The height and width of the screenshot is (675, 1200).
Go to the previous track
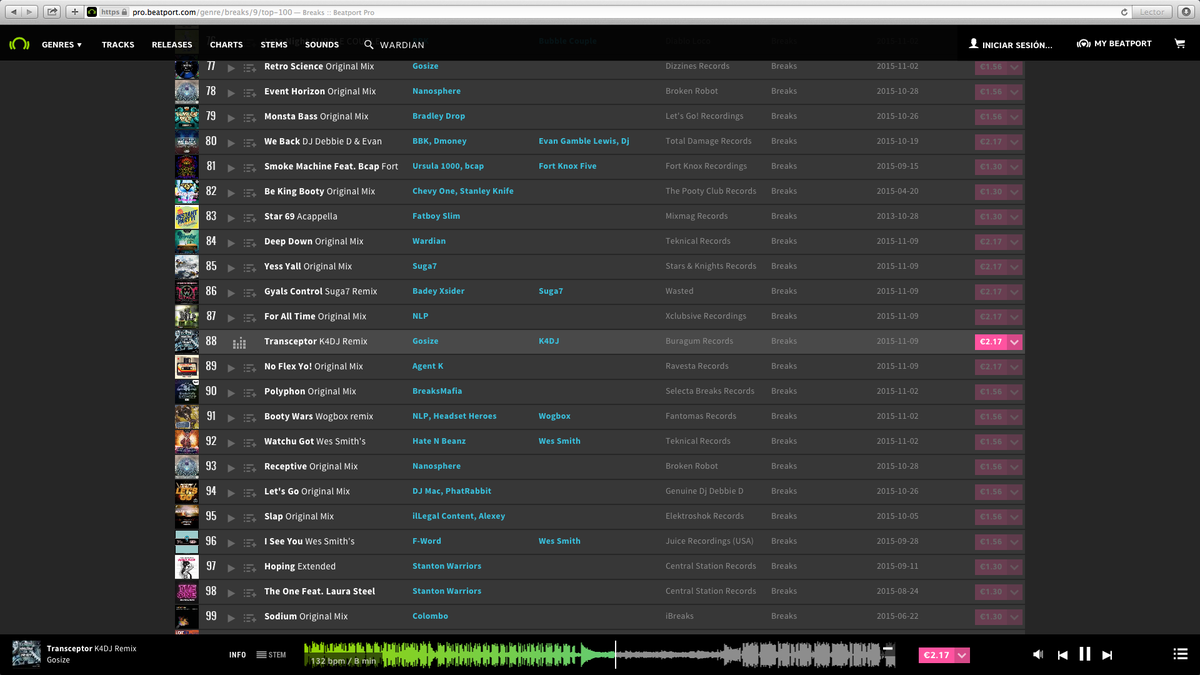(1062, 655)
